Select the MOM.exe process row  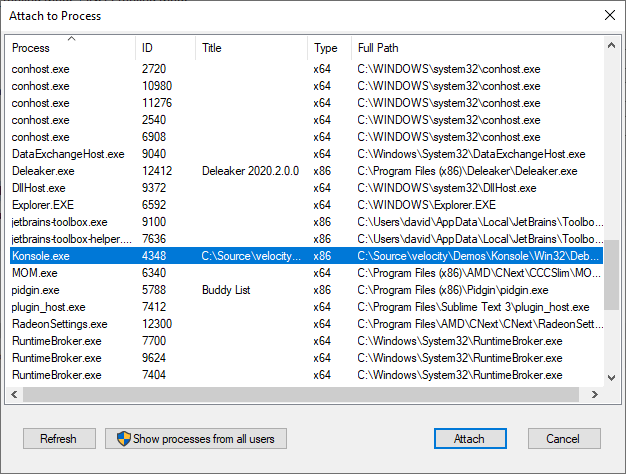[x=306, y=273]
